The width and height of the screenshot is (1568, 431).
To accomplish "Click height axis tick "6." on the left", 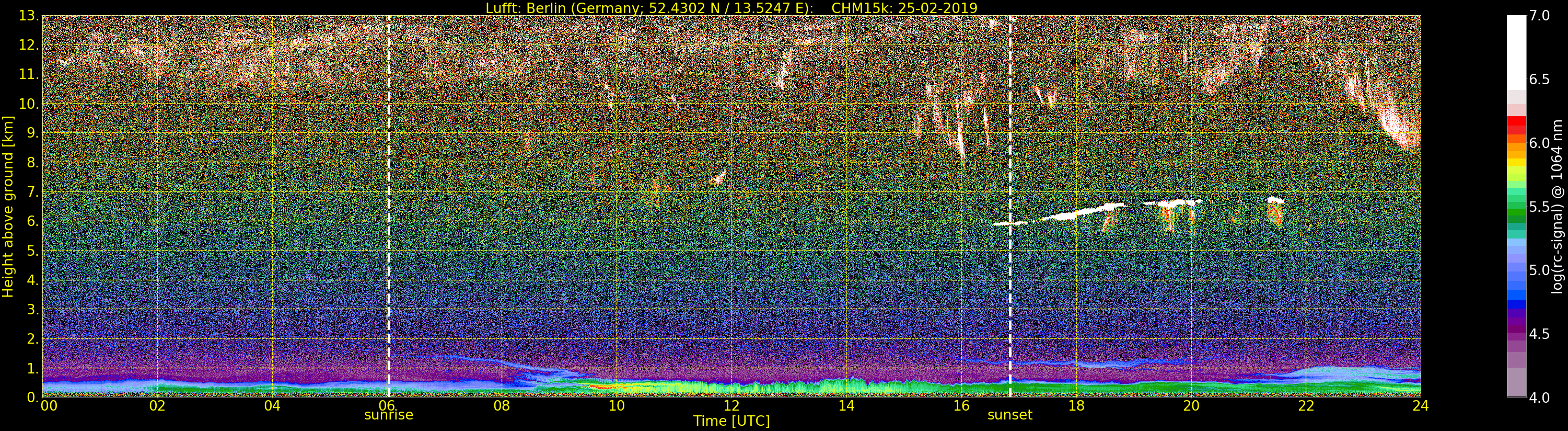I will tap(33, 221).
